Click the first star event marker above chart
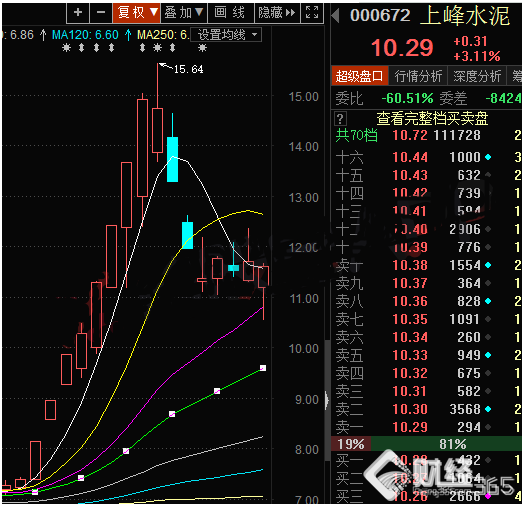 (67, 48)
